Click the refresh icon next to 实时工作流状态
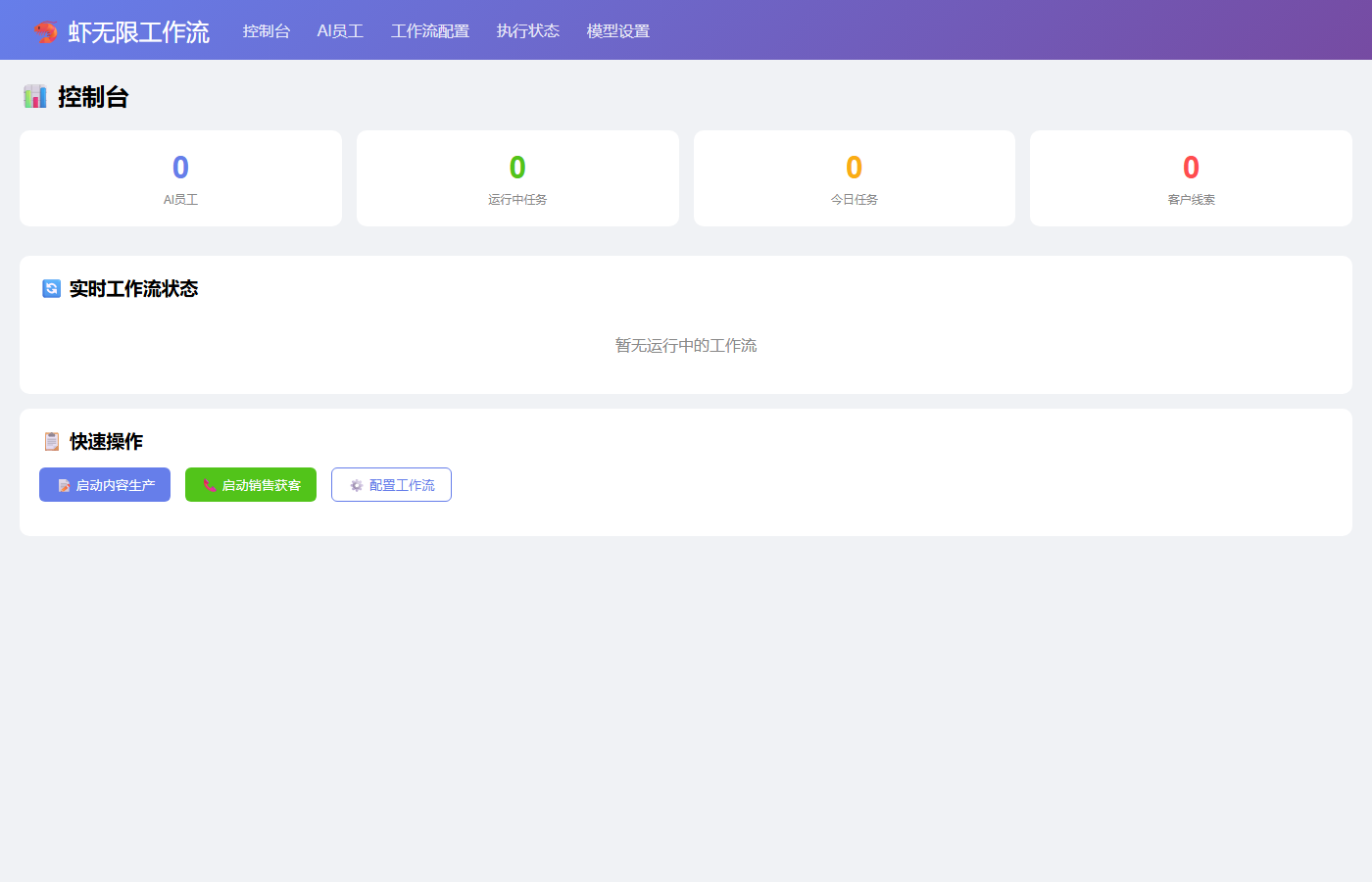 [51, 288]
